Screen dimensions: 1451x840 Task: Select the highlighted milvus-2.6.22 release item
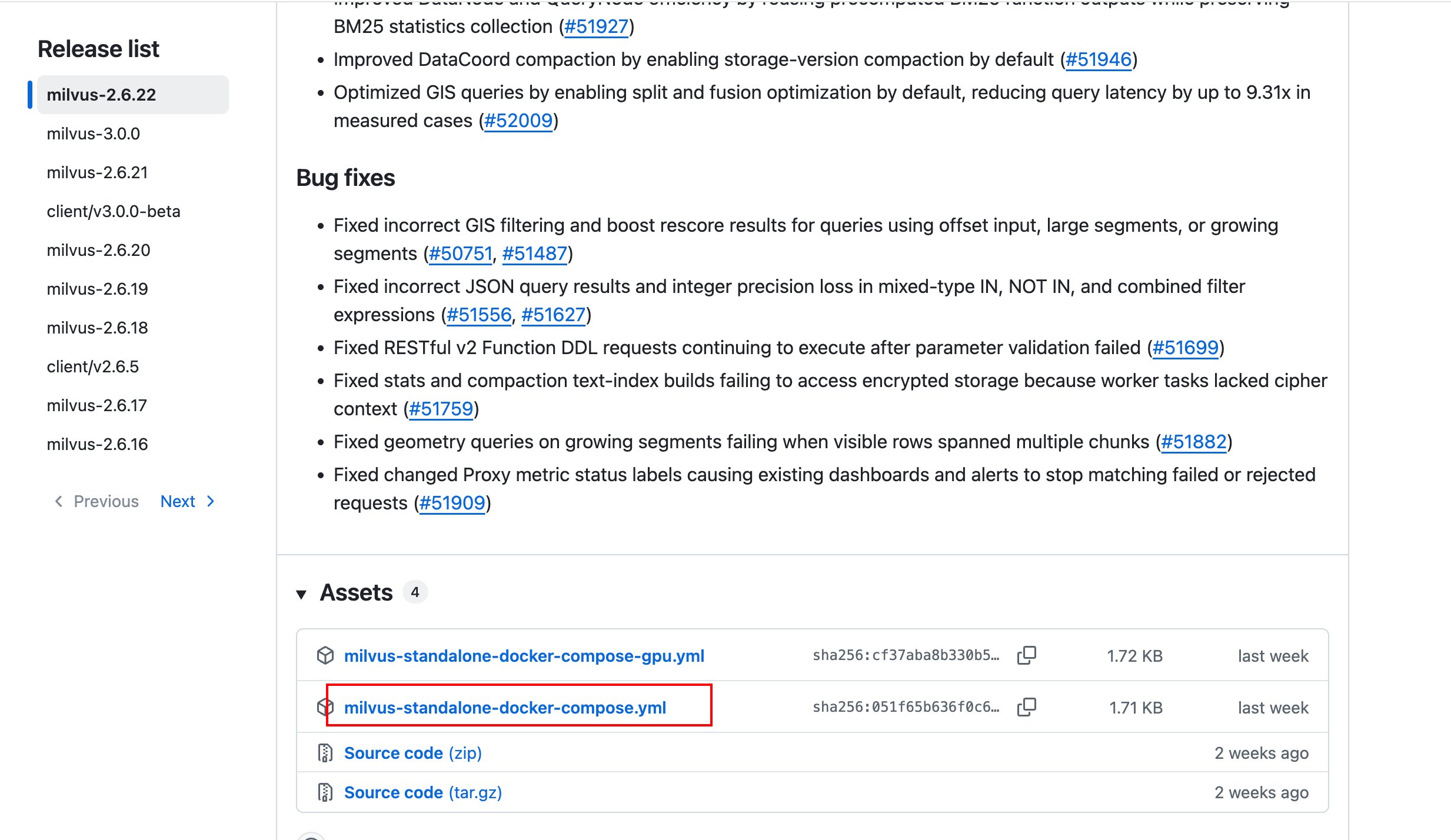click(133, 95)
